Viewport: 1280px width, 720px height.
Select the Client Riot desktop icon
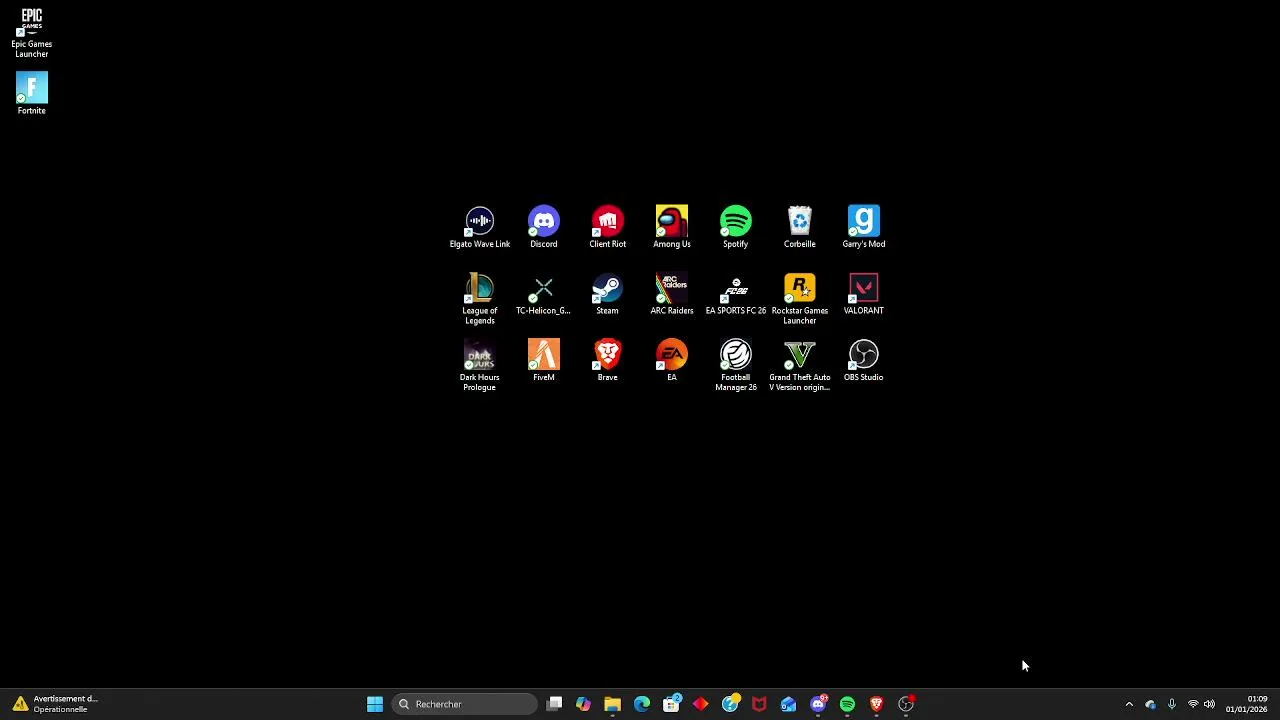pyautogui.click(x=607, y=227)
